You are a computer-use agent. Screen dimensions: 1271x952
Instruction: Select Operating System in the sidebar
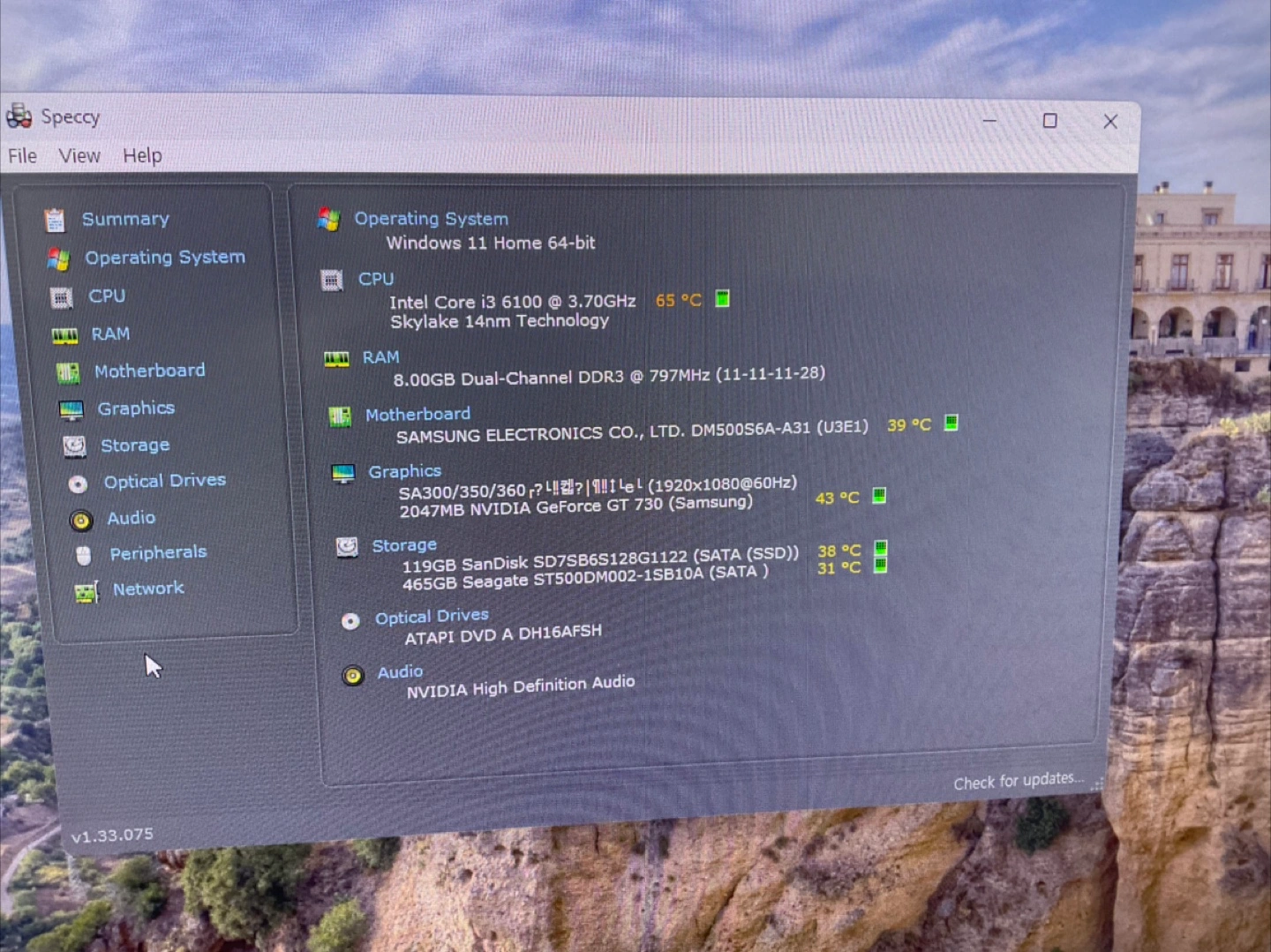[165, 258]
